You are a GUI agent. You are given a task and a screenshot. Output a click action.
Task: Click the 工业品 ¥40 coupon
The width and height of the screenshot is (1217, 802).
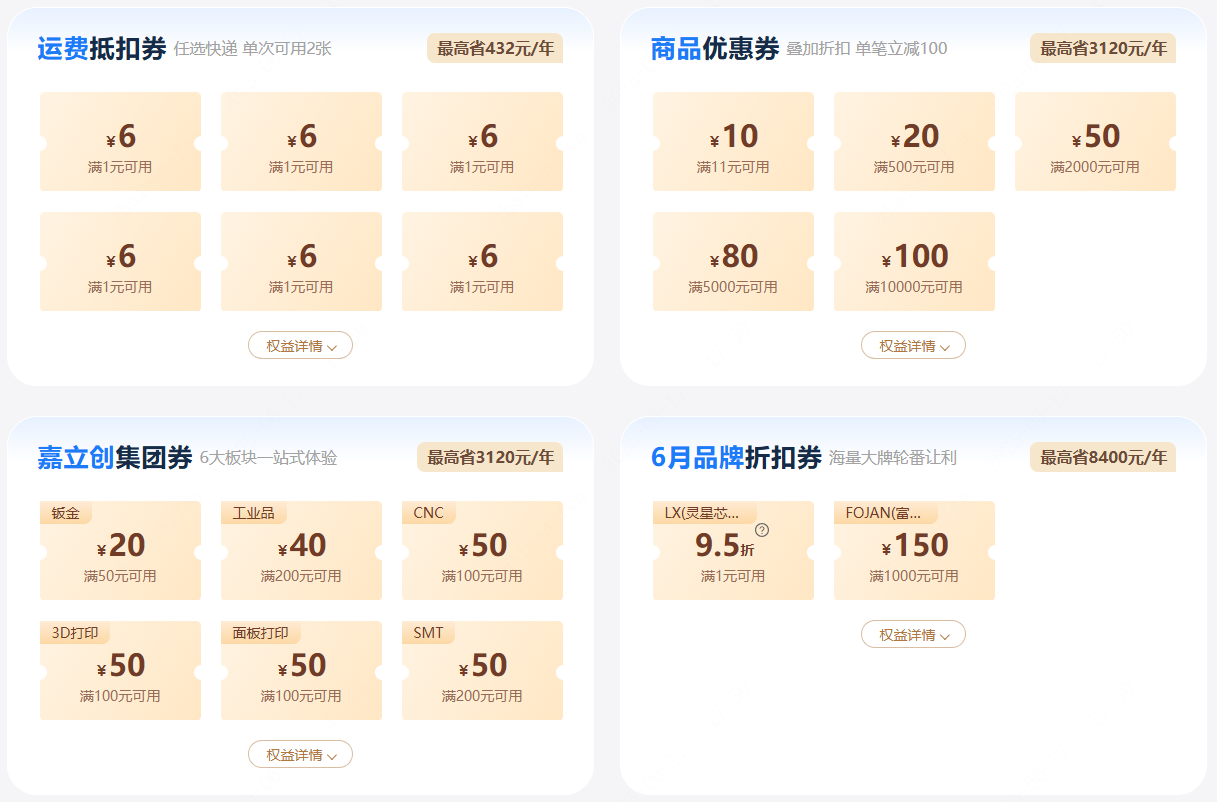coord(301,552)
